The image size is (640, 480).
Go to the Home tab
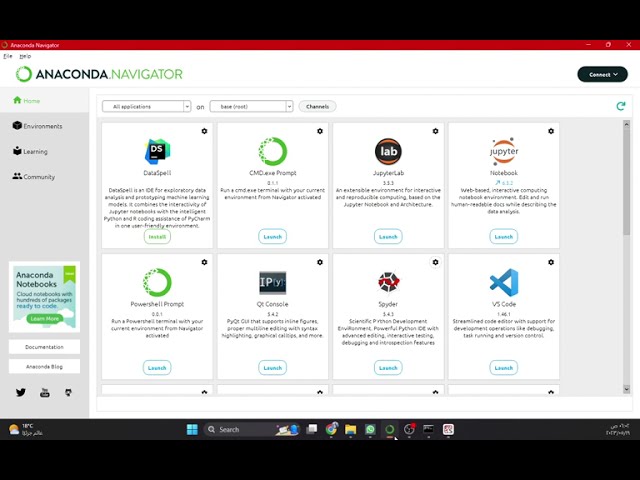coord(44,100)
